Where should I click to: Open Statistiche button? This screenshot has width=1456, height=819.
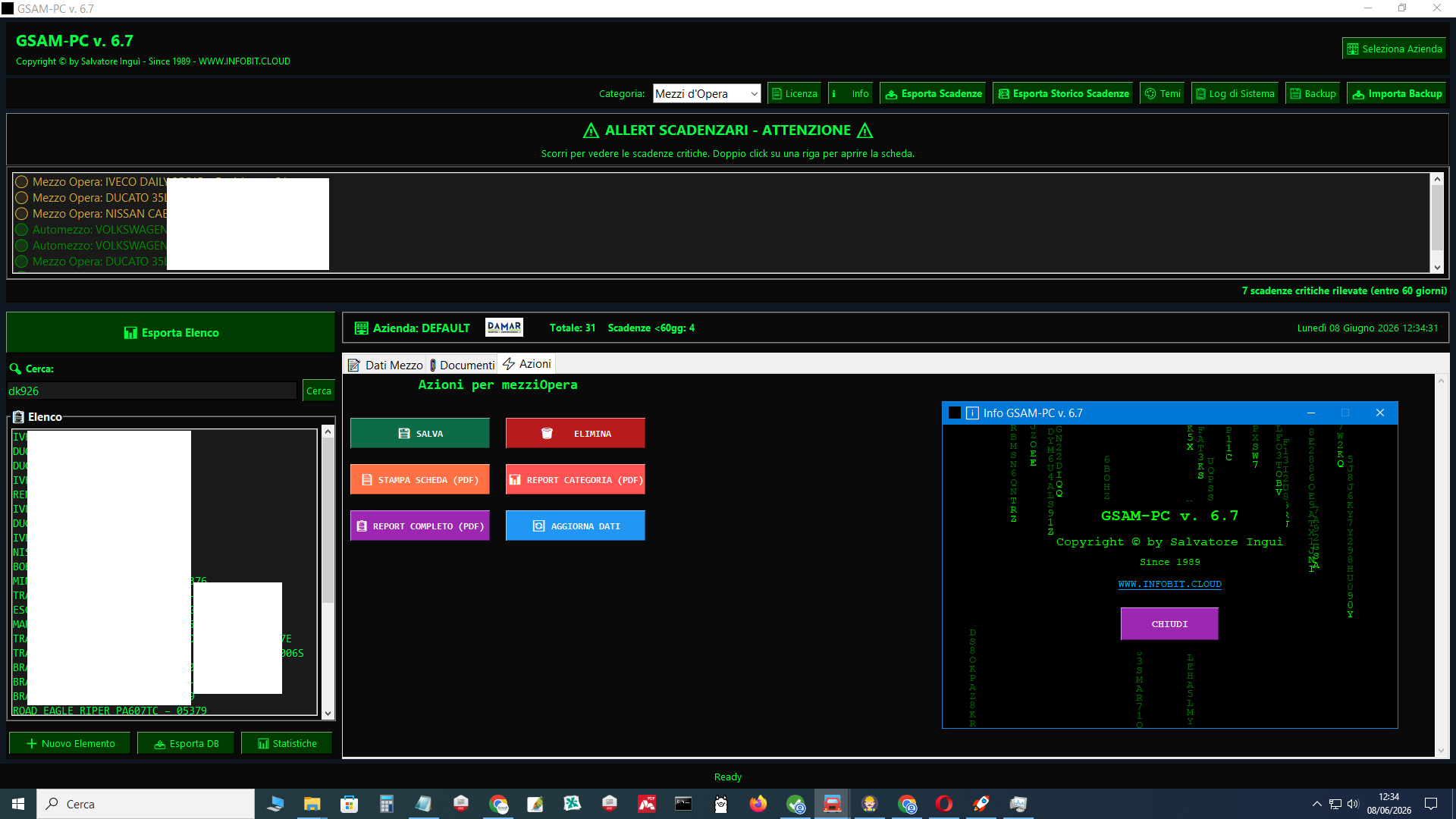[x=287, y=743]
